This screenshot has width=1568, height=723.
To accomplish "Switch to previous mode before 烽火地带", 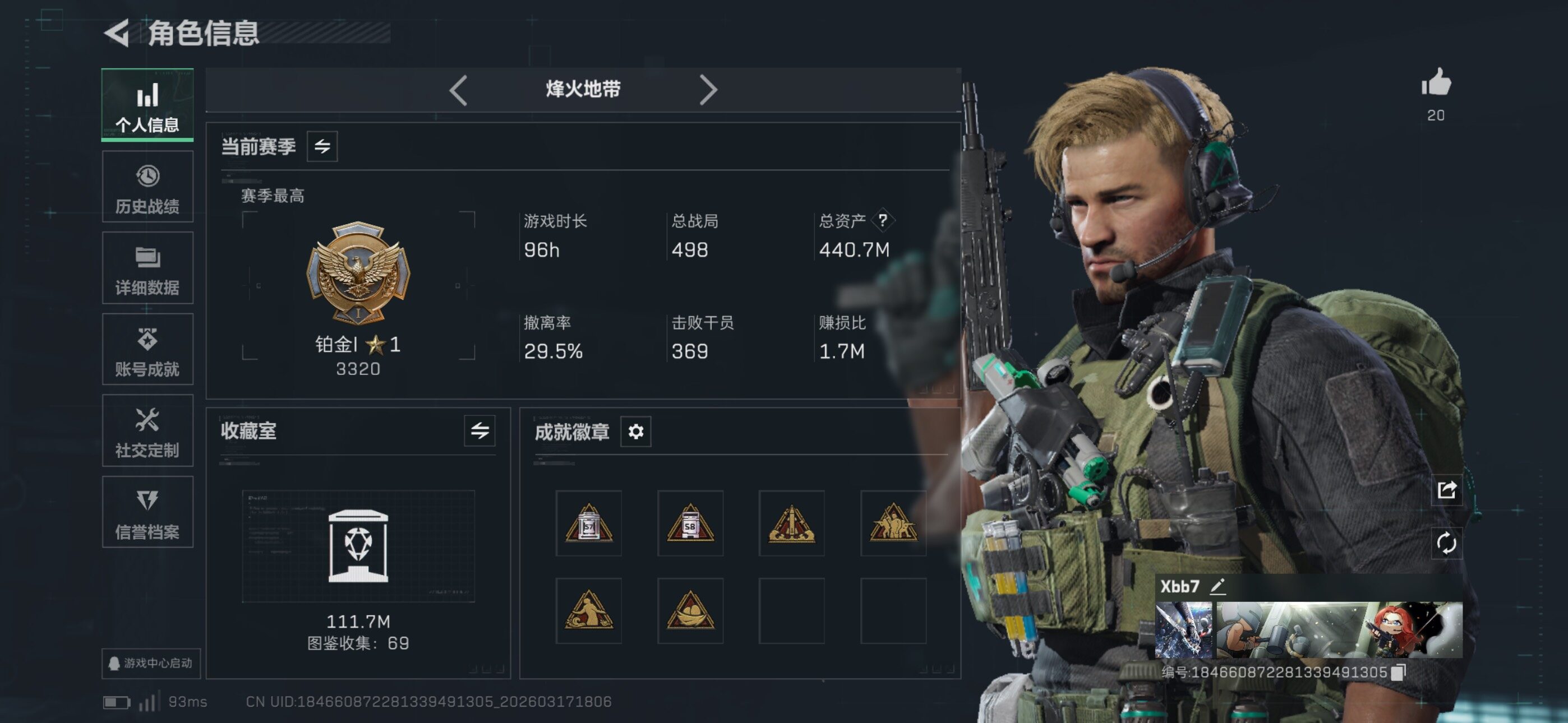I will [x=458, y=90].
